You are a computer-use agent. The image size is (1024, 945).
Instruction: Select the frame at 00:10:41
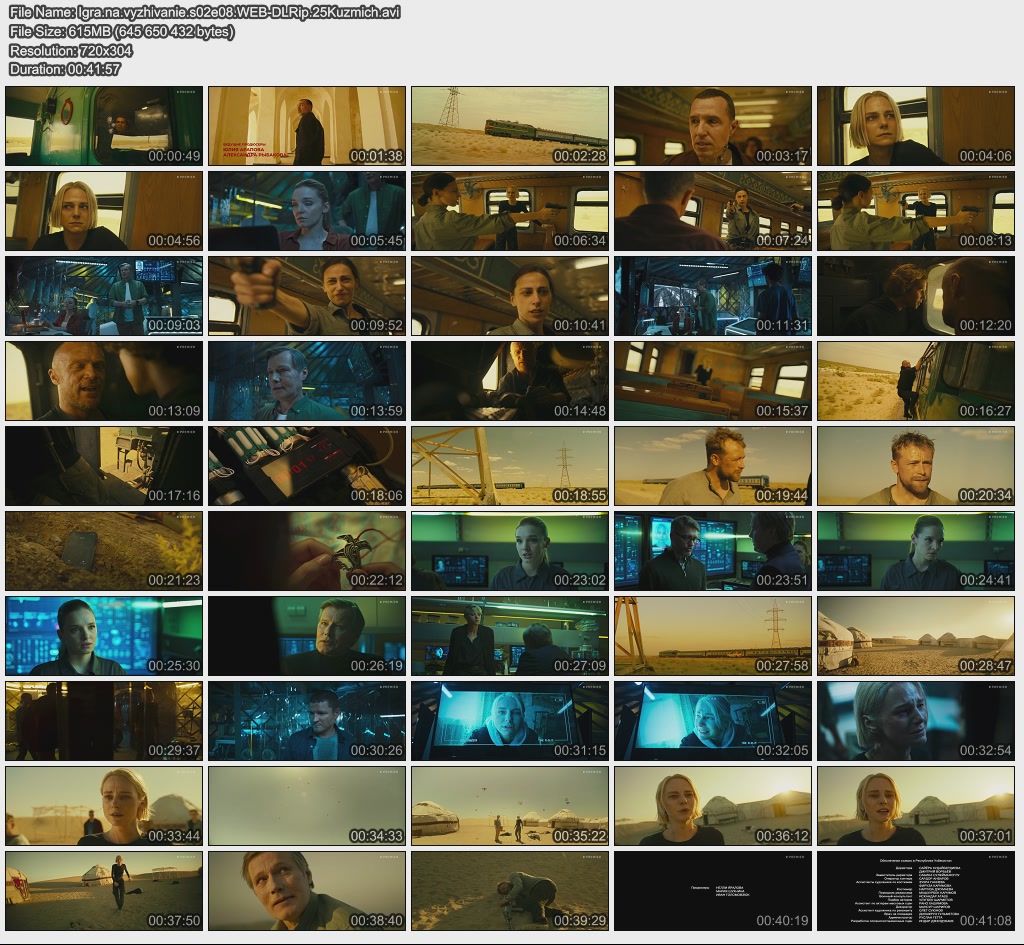point(510,296)
